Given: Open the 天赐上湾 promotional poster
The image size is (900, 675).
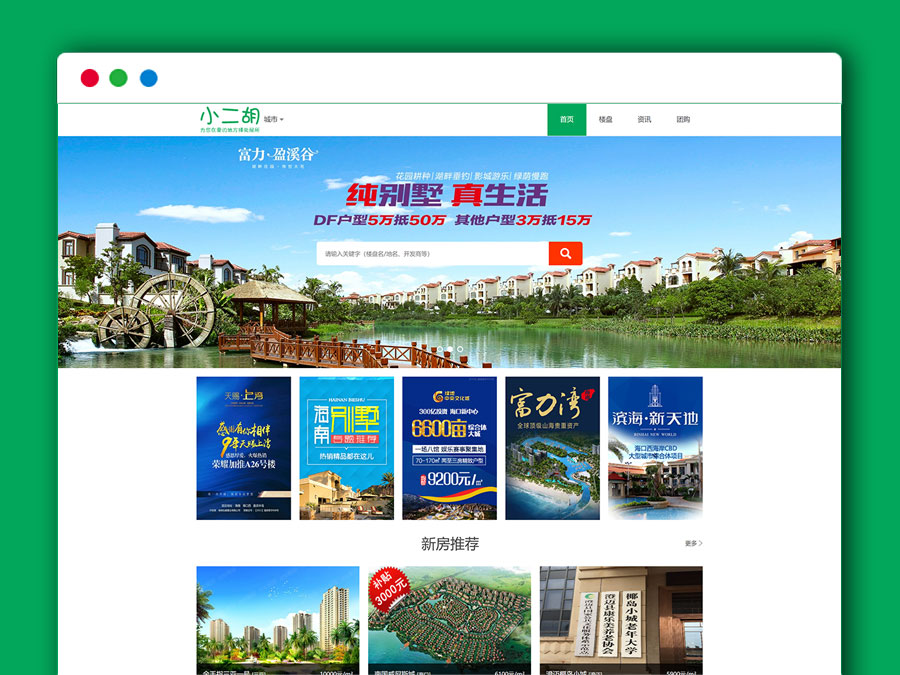Looking at the screenshot, I should click(x=244, y=448).
